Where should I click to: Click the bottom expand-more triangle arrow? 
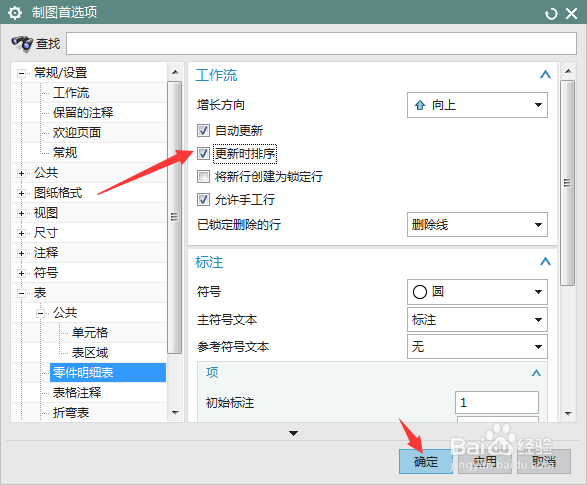coord(294,433)
